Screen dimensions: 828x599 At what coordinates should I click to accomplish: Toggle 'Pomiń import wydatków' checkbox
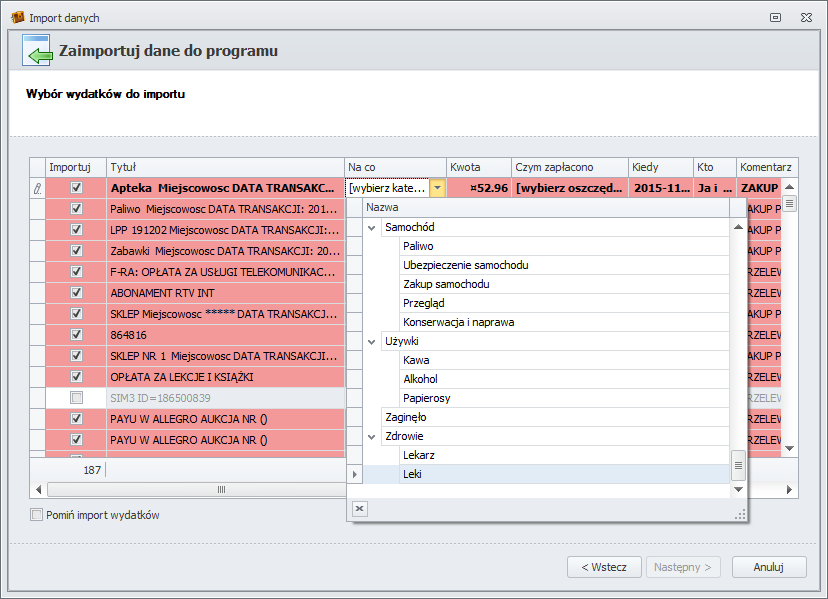point(37,516)
